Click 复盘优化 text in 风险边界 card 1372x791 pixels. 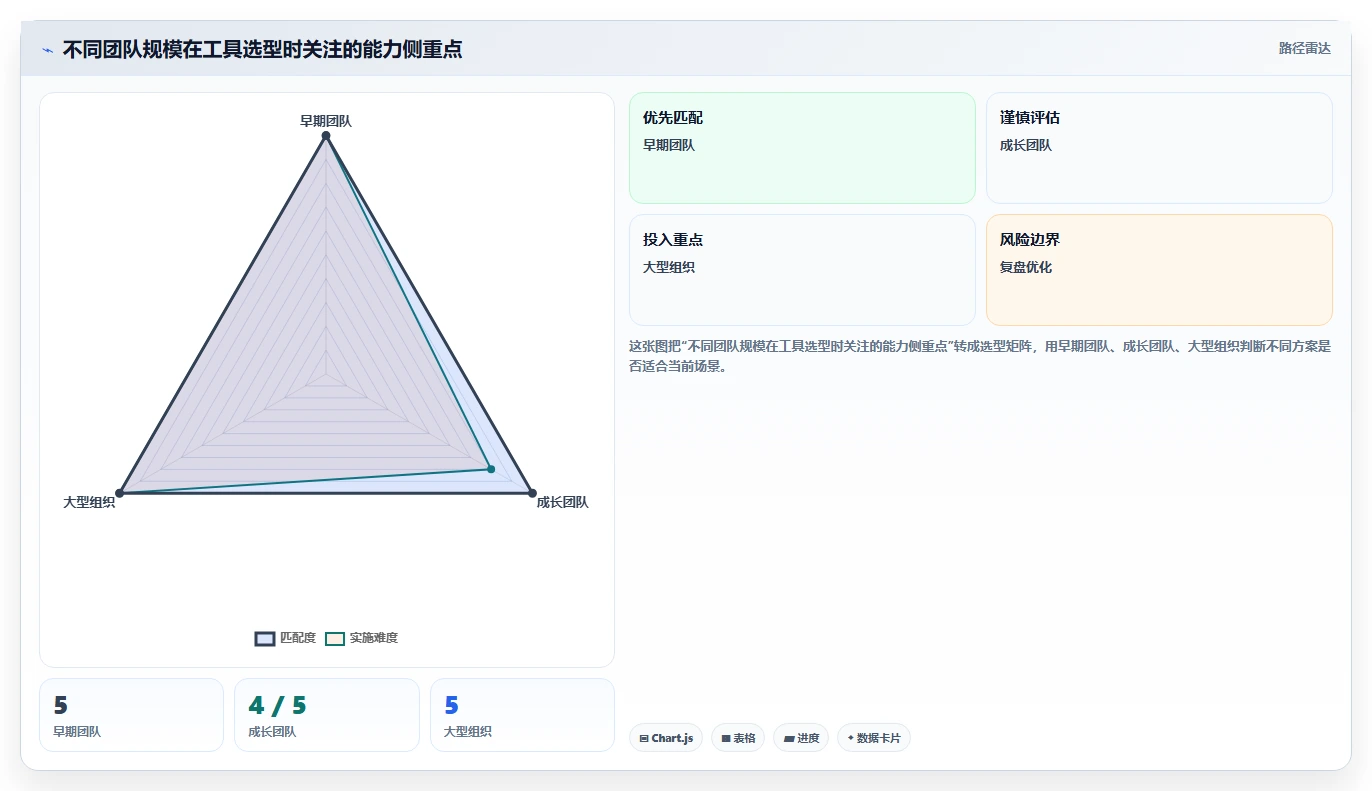(1026, 267)
